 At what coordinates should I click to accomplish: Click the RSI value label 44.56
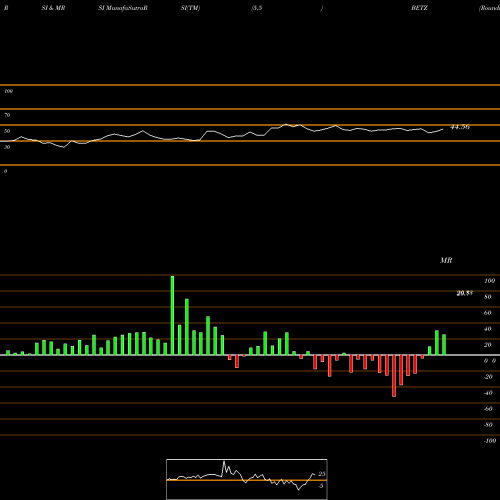pyautogui.click(x=460, y=127)
